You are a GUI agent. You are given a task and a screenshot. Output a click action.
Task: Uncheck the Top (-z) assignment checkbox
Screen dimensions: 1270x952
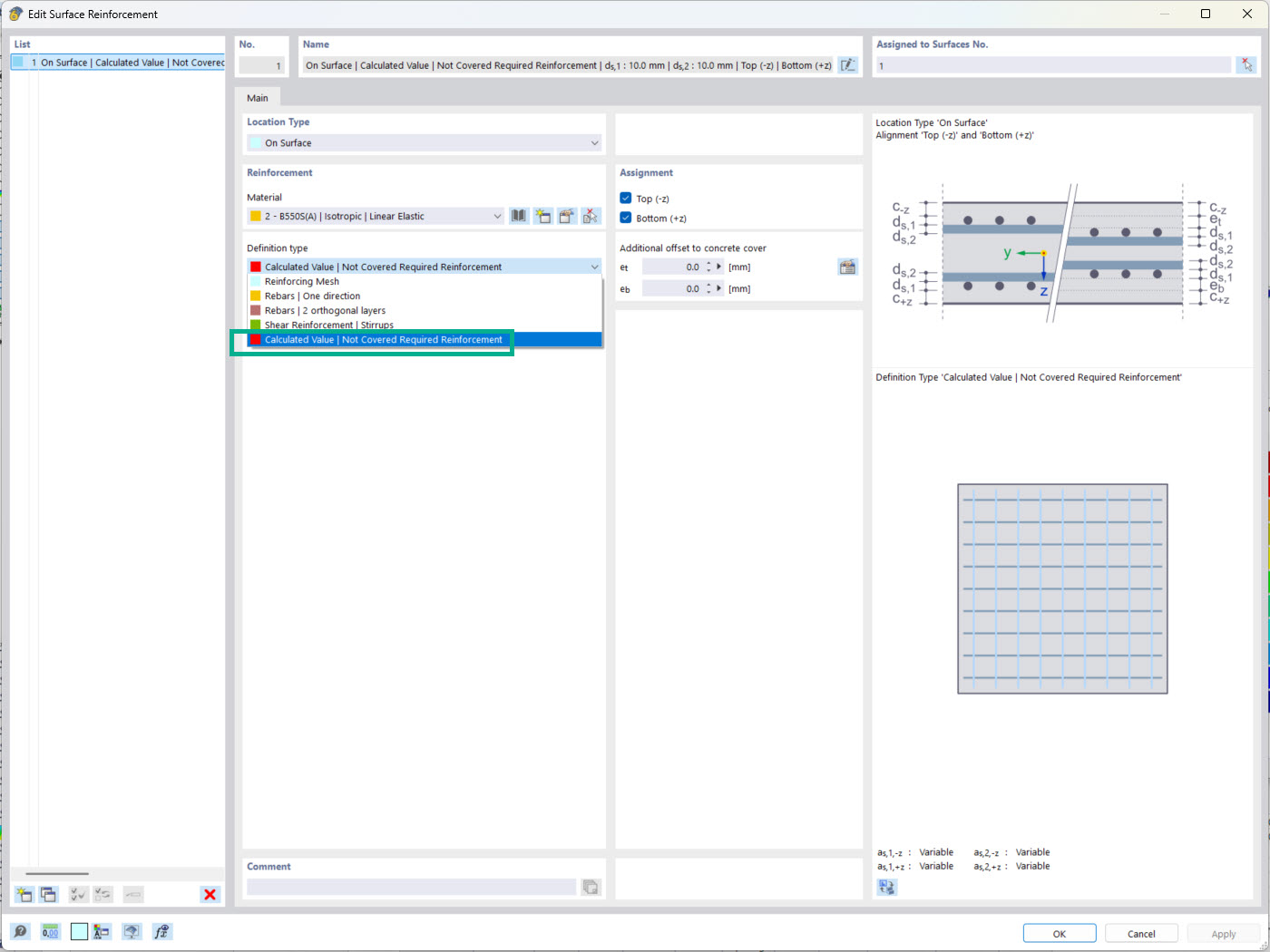[626, 198]
